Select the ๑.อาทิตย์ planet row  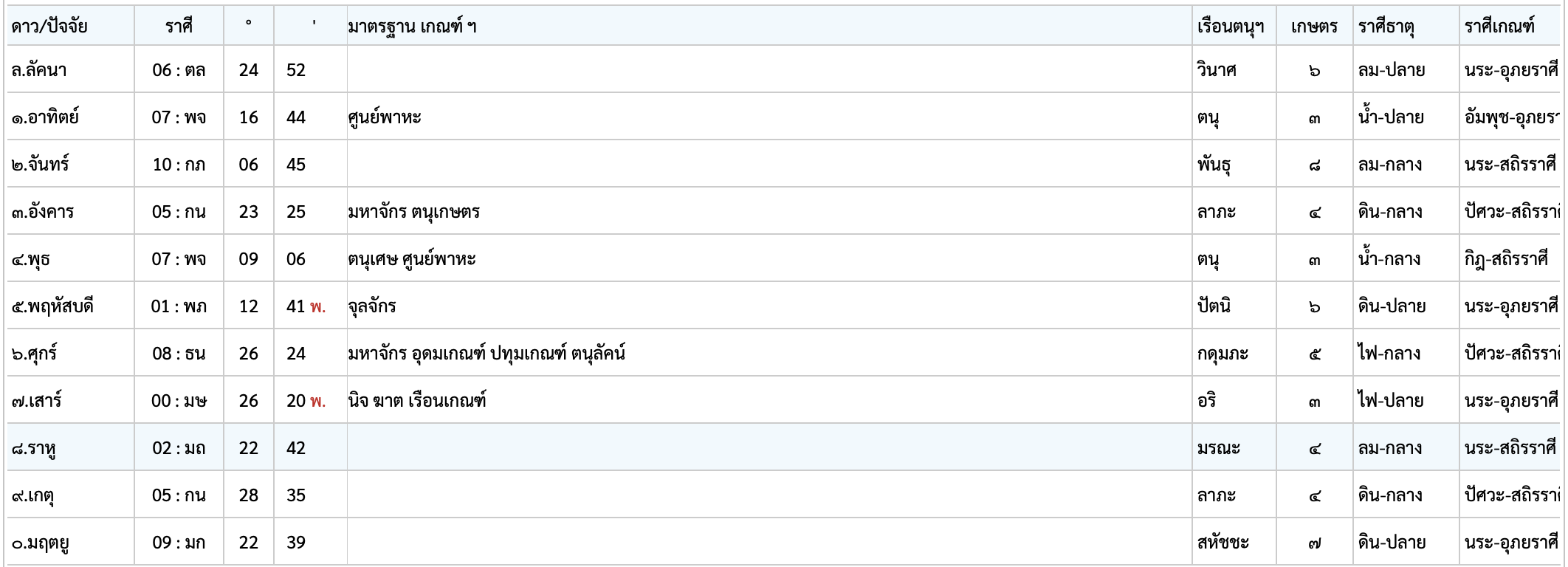[45, 117]
